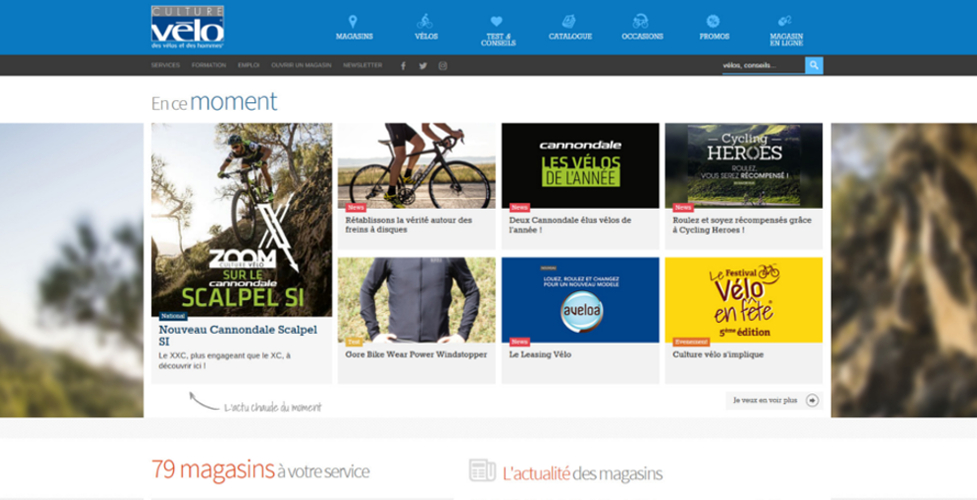Screen dimensions: 977x500
Task: Focus the 'vélos, conseils...' search field
Action: 761,66
